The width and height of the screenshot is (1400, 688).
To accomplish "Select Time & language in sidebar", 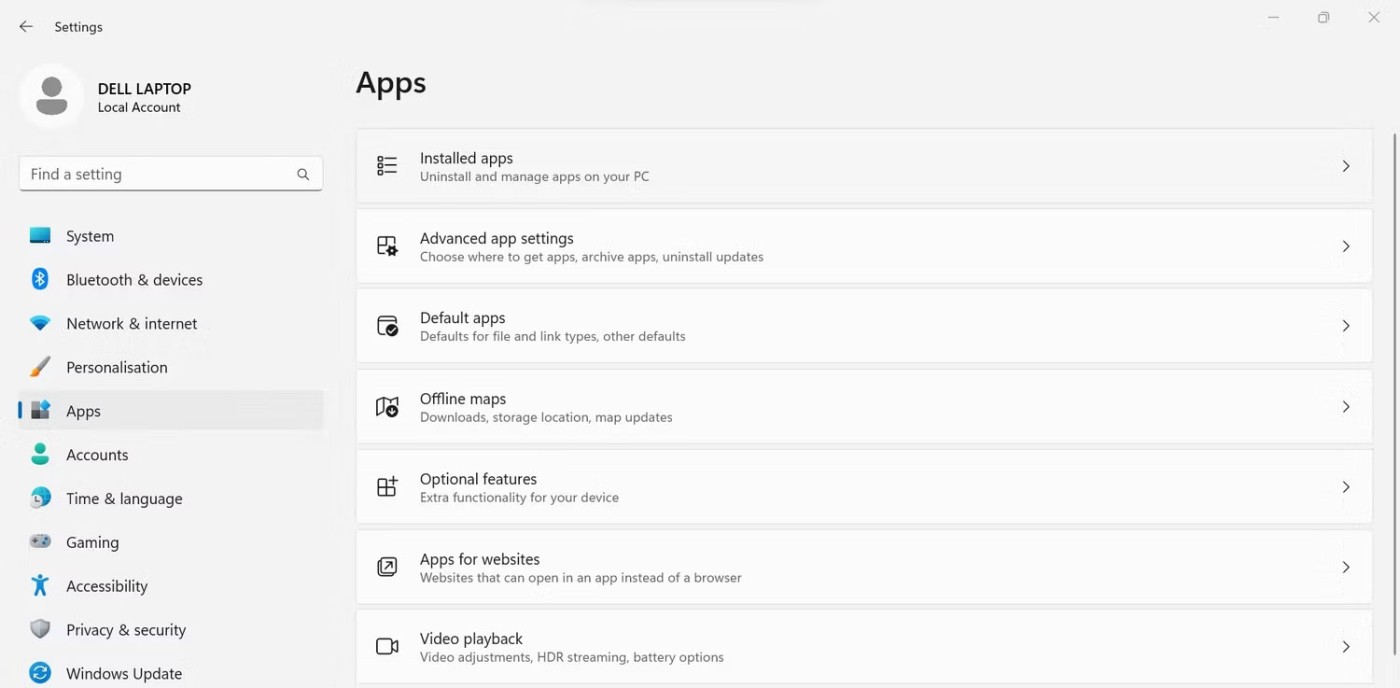I will (124, 499).
